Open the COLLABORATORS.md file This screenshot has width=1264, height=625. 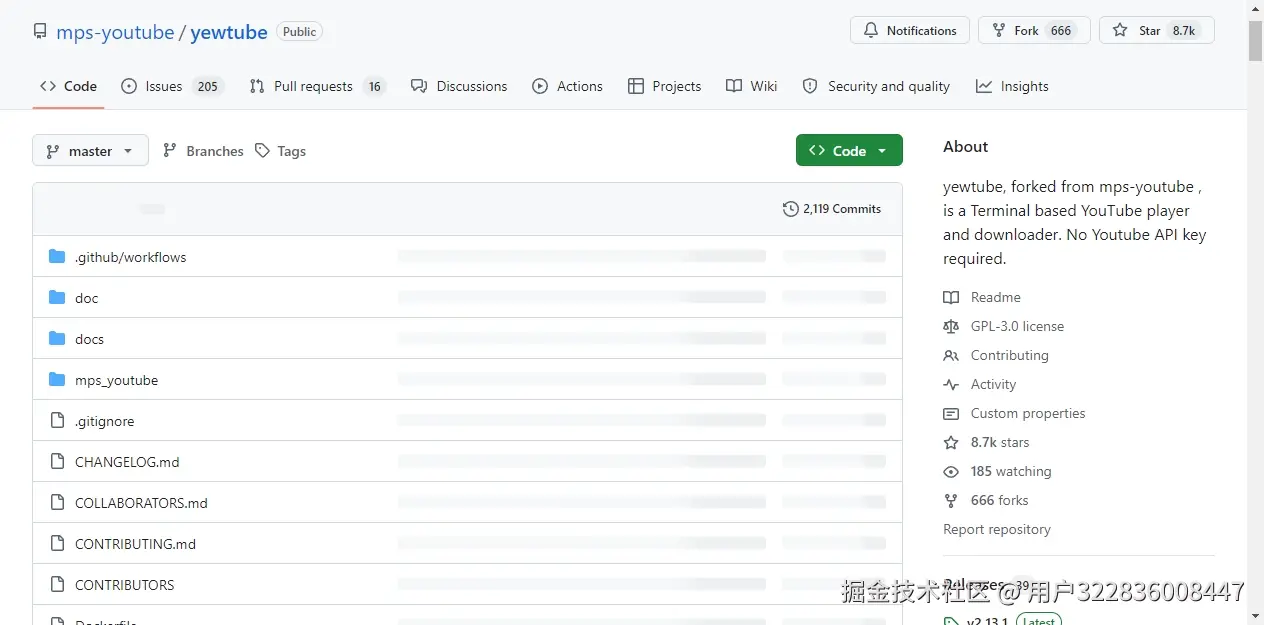pos(142,503)
